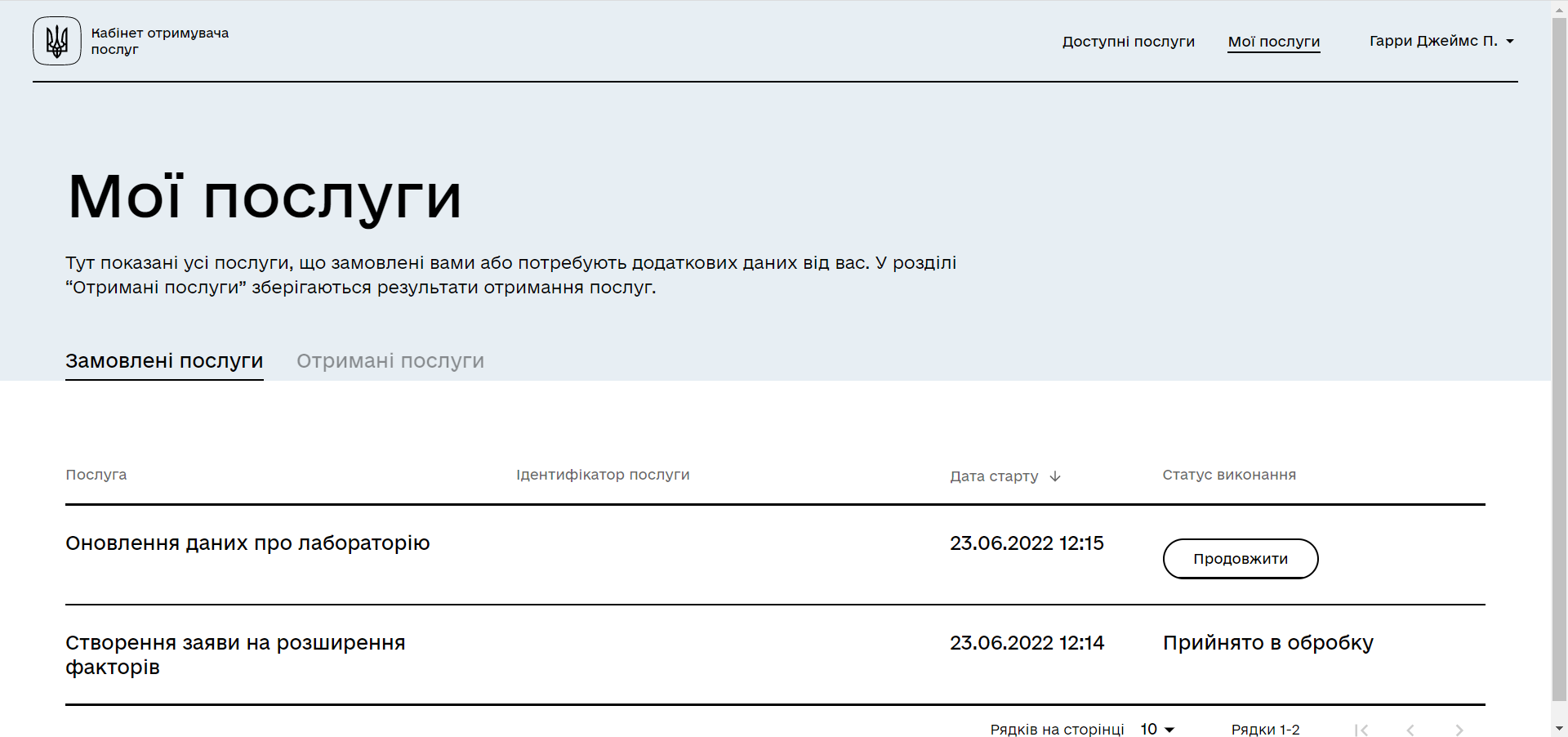Click the Послуга column header
The width and height of the screenshot is (1568, 737).
coord(96,475)
